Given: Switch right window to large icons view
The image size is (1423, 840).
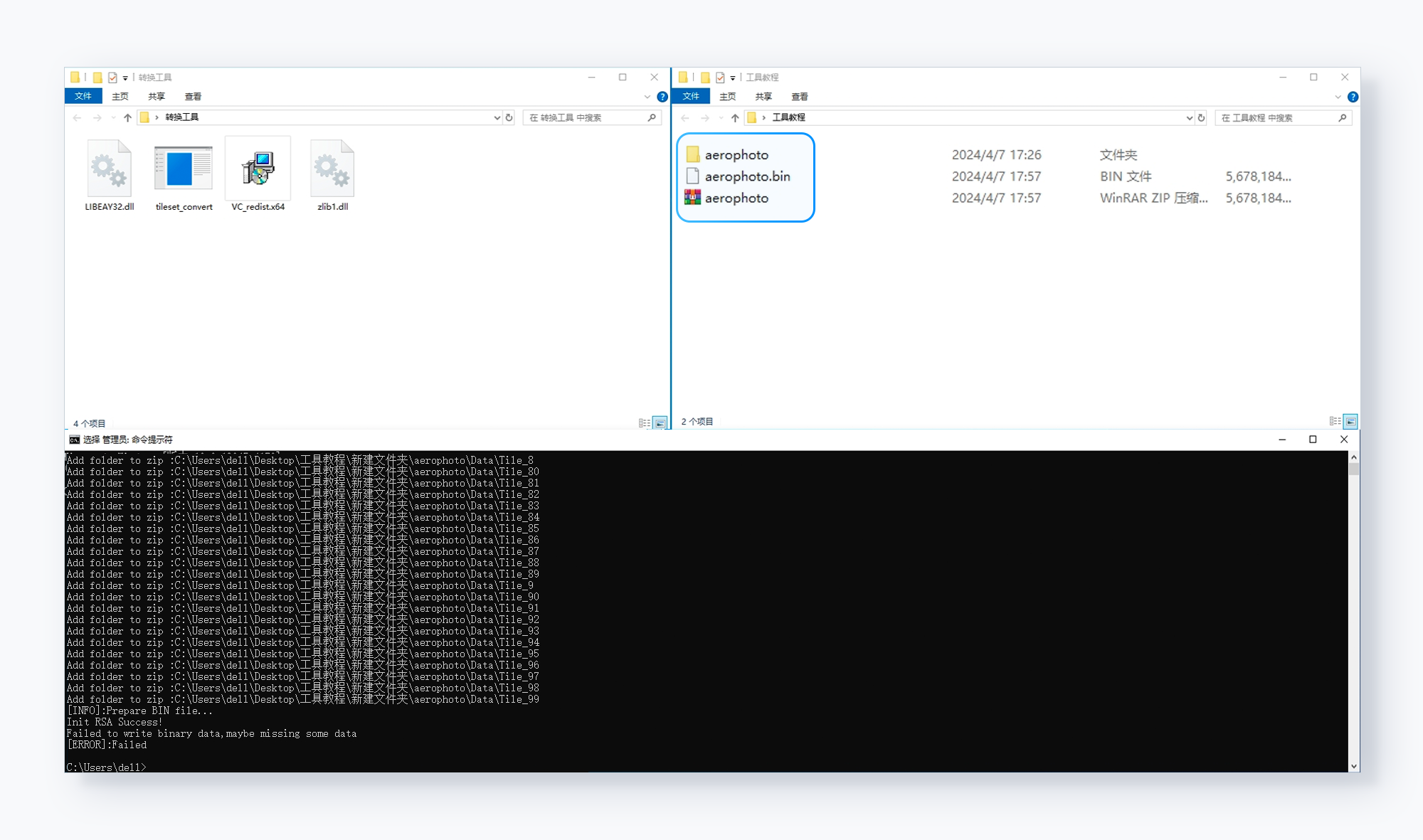Looking at the screenshot, I should click(x=1350, y=421).
